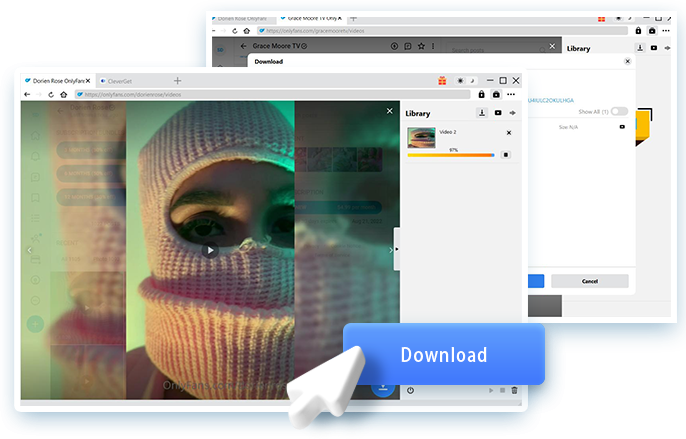Start all downloads with bottom play icon
686x439 pixels.
[491, 390]
